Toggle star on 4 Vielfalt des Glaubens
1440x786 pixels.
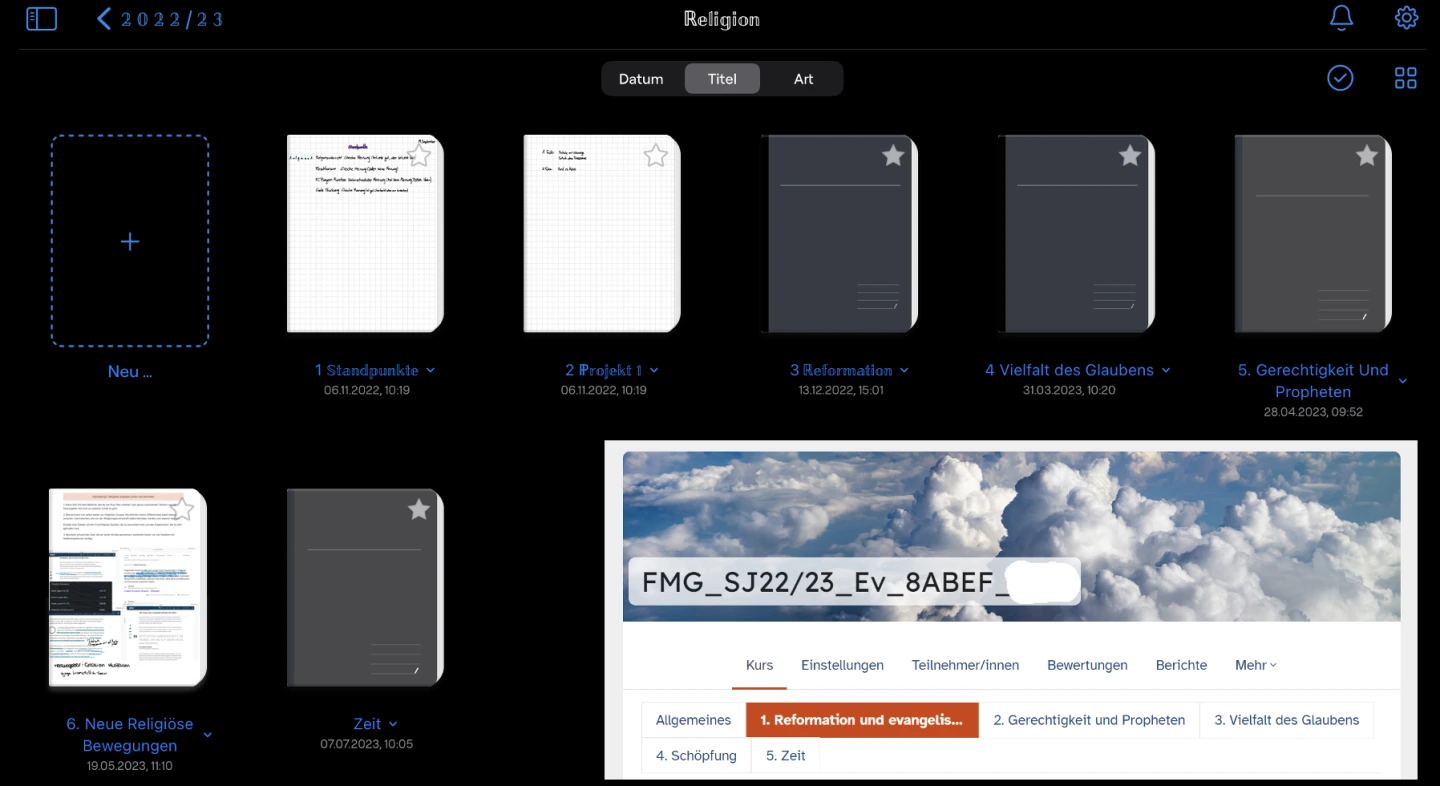coord(1130,155)
